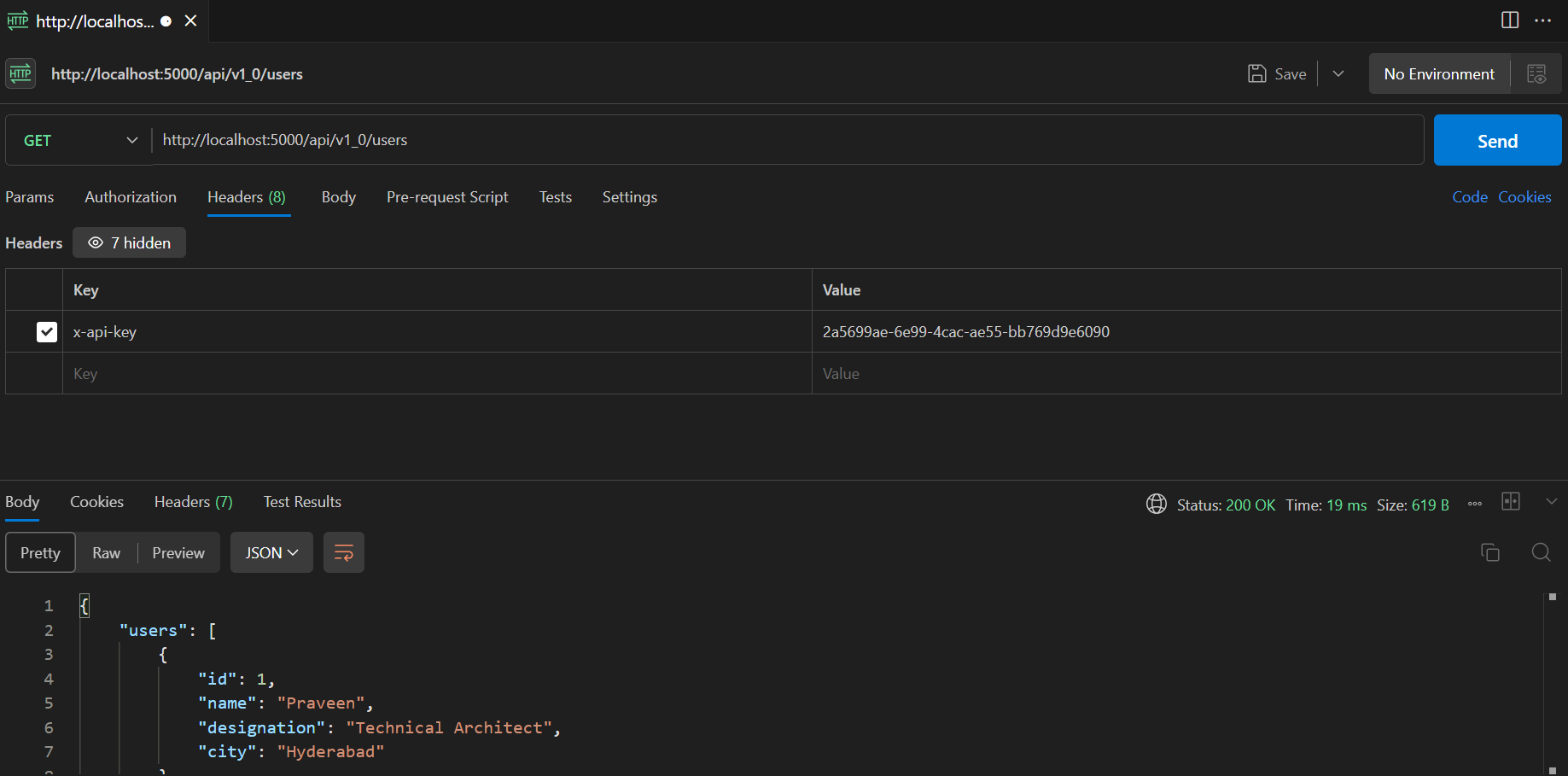The width and height of the screenshot is (1568, 776).
Task: Toggle the word wrap icon
Action: click(x=344, y=553)
